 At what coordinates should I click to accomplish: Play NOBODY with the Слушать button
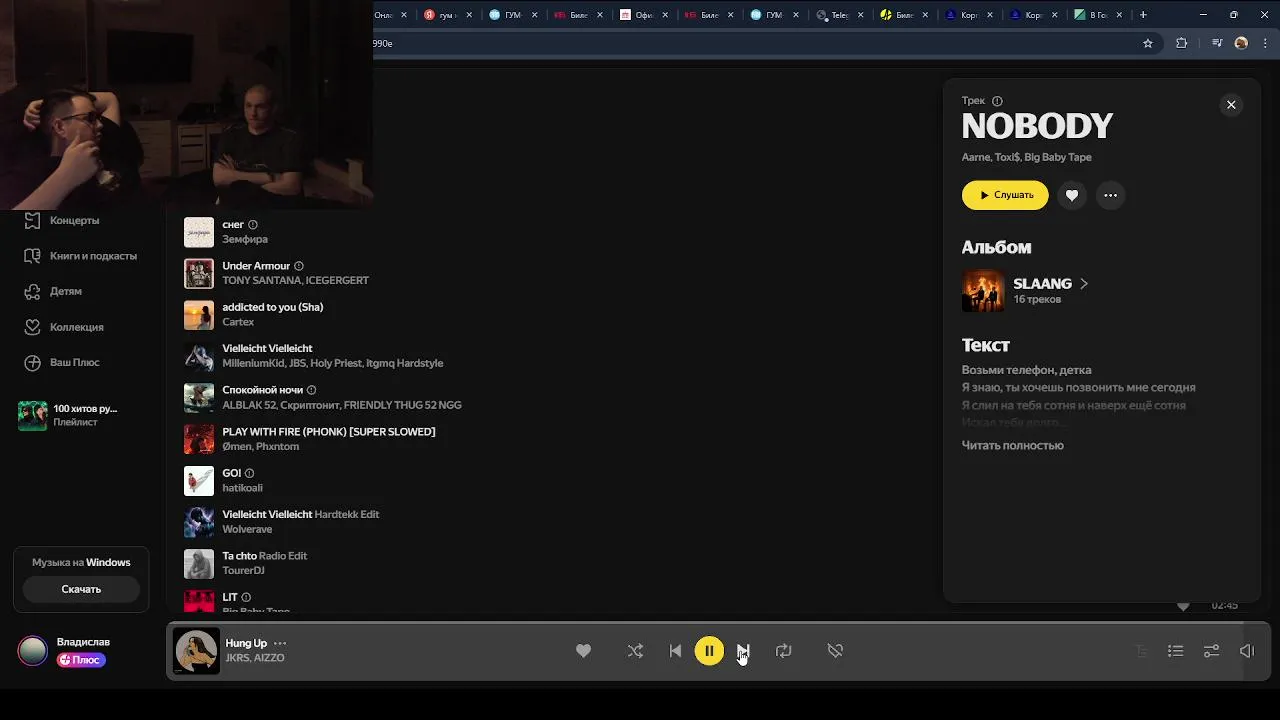pos(1005,195)
